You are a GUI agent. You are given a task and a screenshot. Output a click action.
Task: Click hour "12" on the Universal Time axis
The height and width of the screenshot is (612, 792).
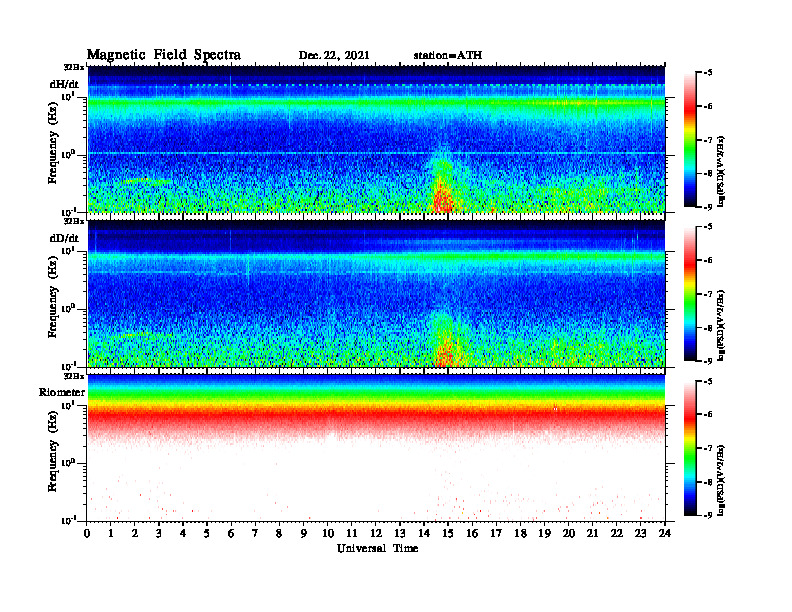click(376, 534)
